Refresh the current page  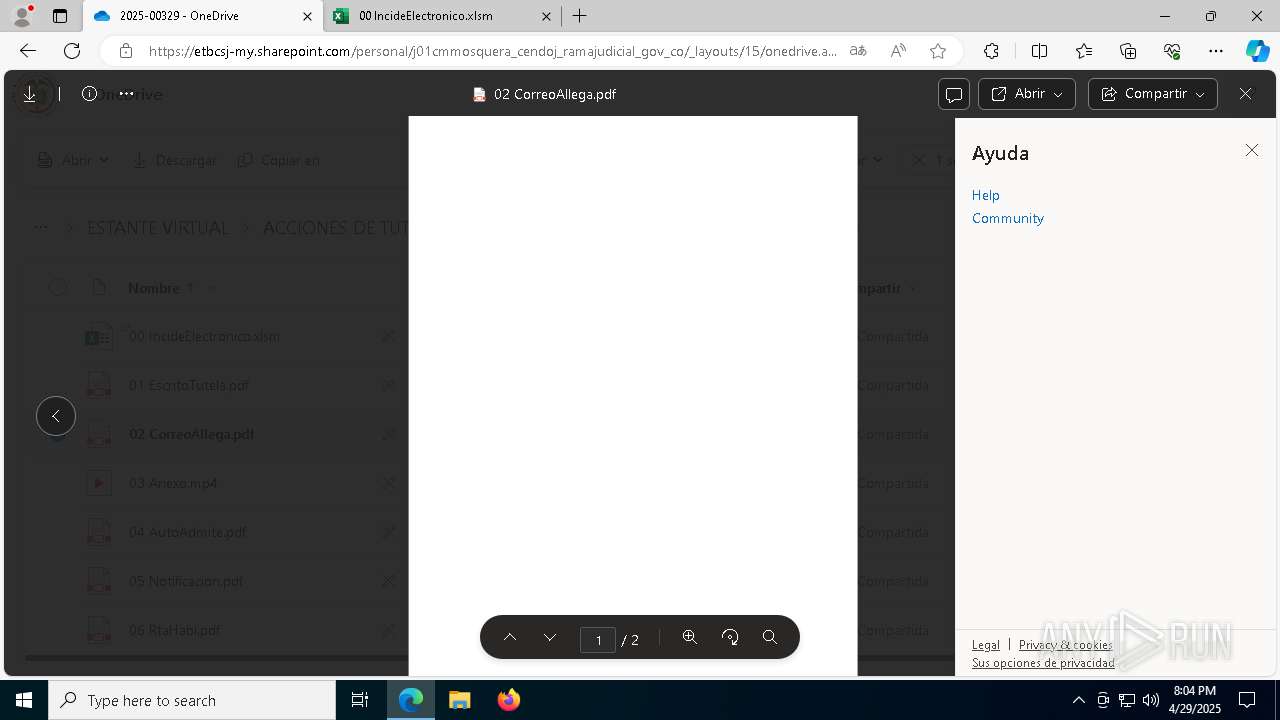click(x=72, y=51)
